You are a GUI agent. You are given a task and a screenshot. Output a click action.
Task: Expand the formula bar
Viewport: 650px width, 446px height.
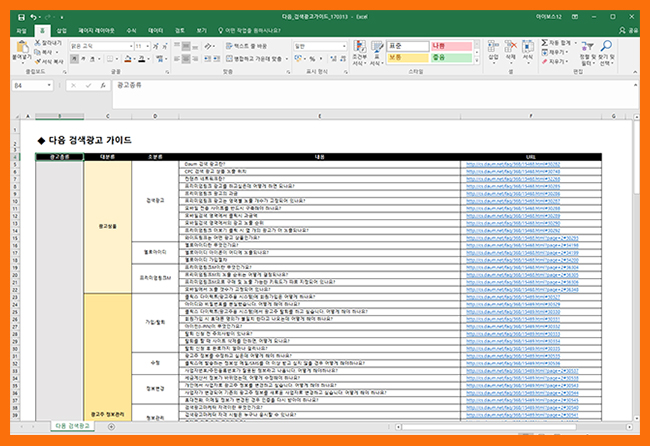coord(635,85)
